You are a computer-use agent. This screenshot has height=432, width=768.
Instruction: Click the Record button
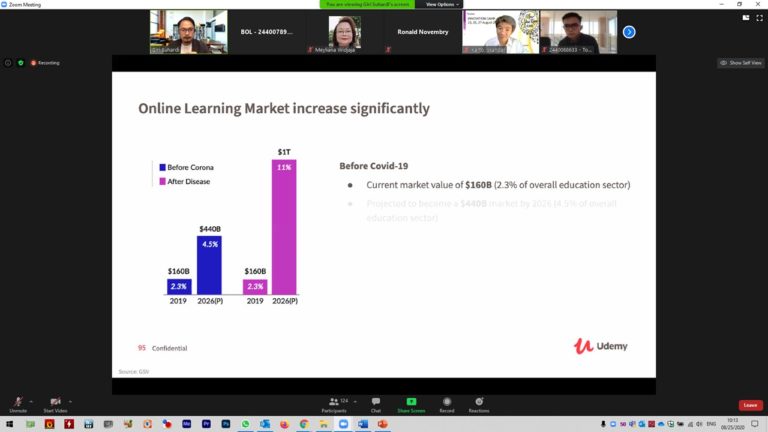click(447, 405)
